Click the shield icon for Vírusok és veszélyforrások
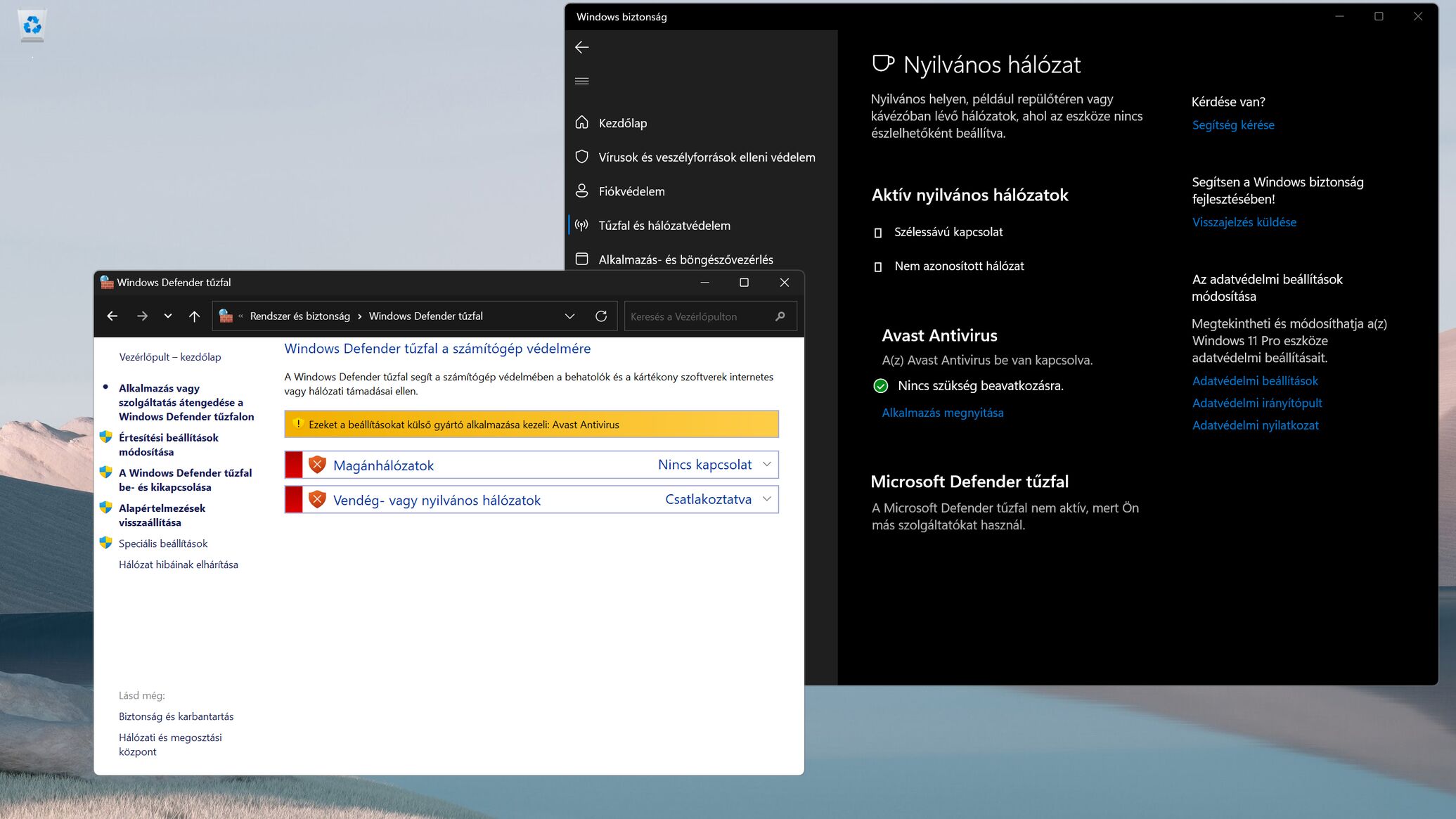The width and height of the screenshot is (1456, 819). (581, 157)
